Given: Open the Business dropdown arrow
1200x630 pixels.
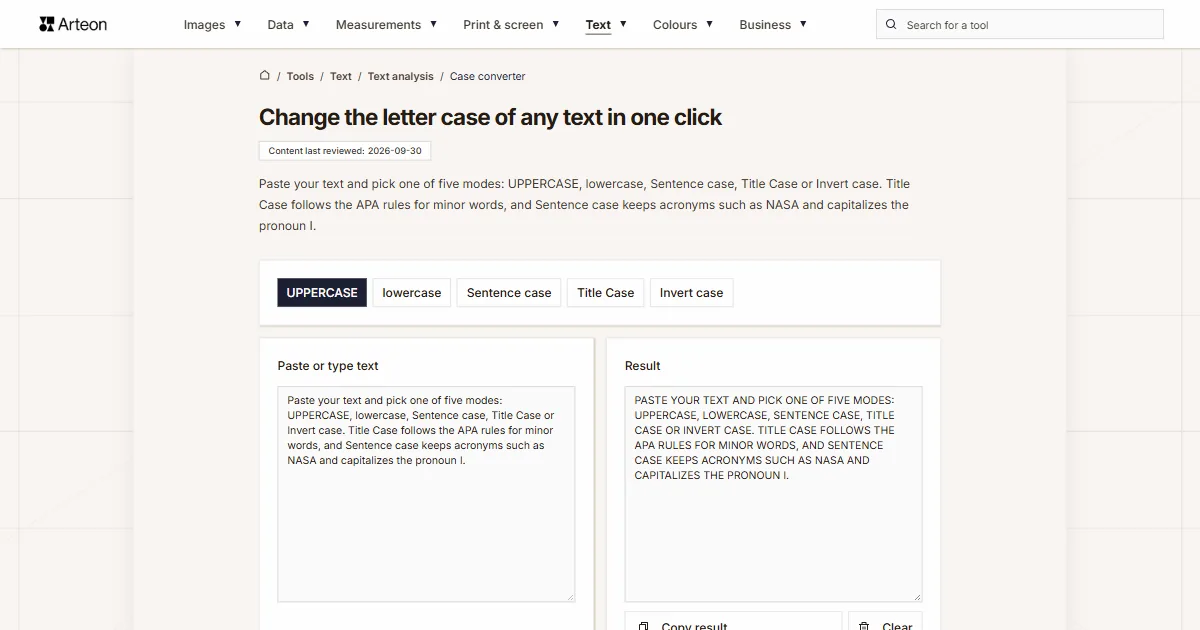Looking at the screenshot, I should tap(803, 24).
